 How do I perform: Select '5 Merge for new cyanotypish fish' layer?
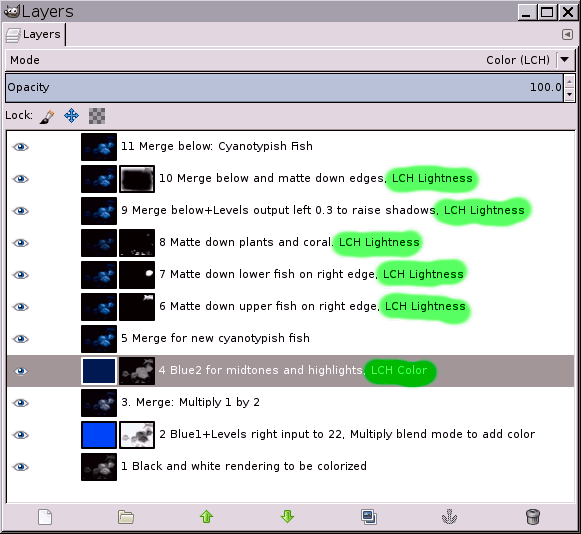(215, 338)
